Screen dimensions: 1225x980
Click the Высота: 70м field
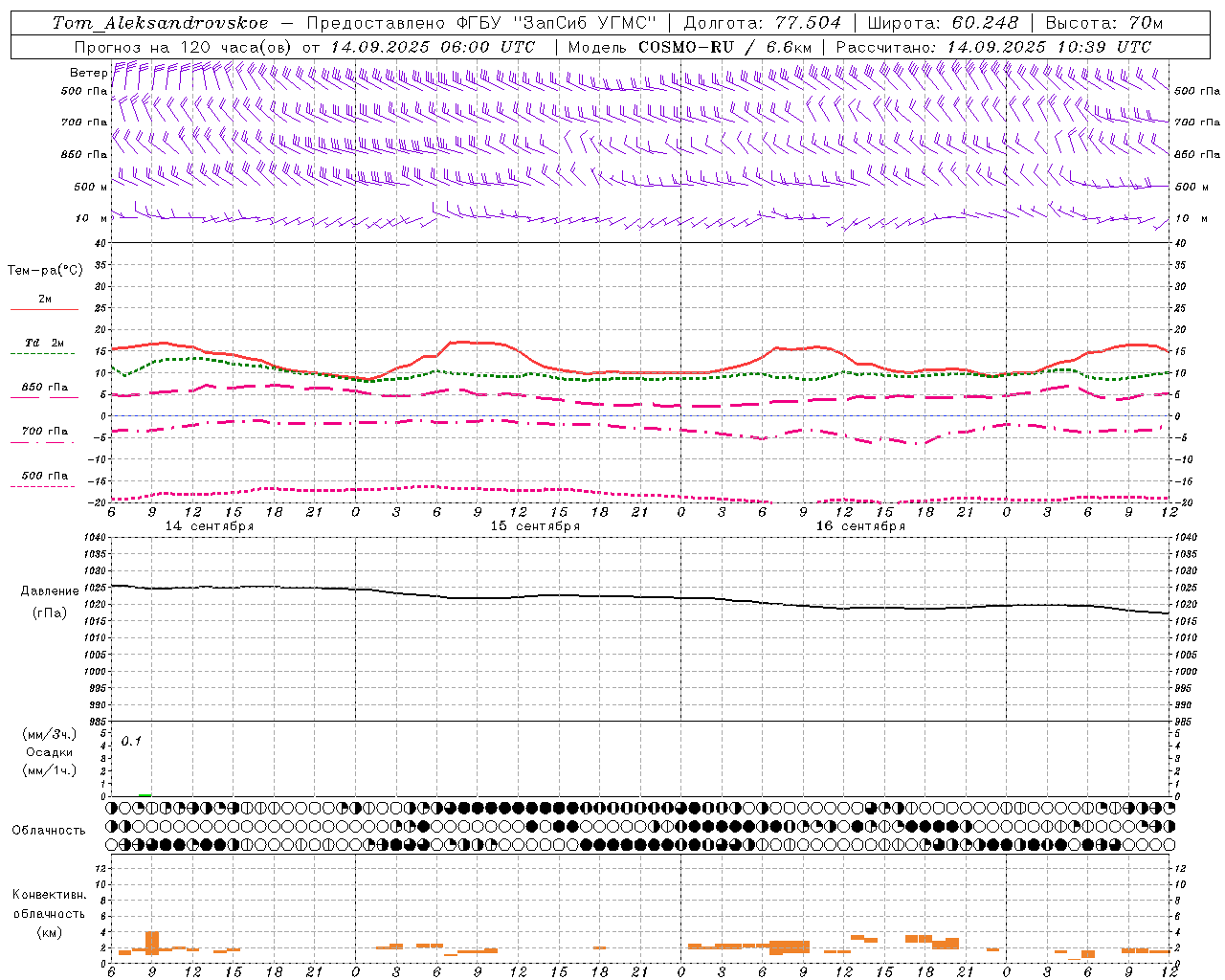pyautogui.click(x=1104, y=23)
